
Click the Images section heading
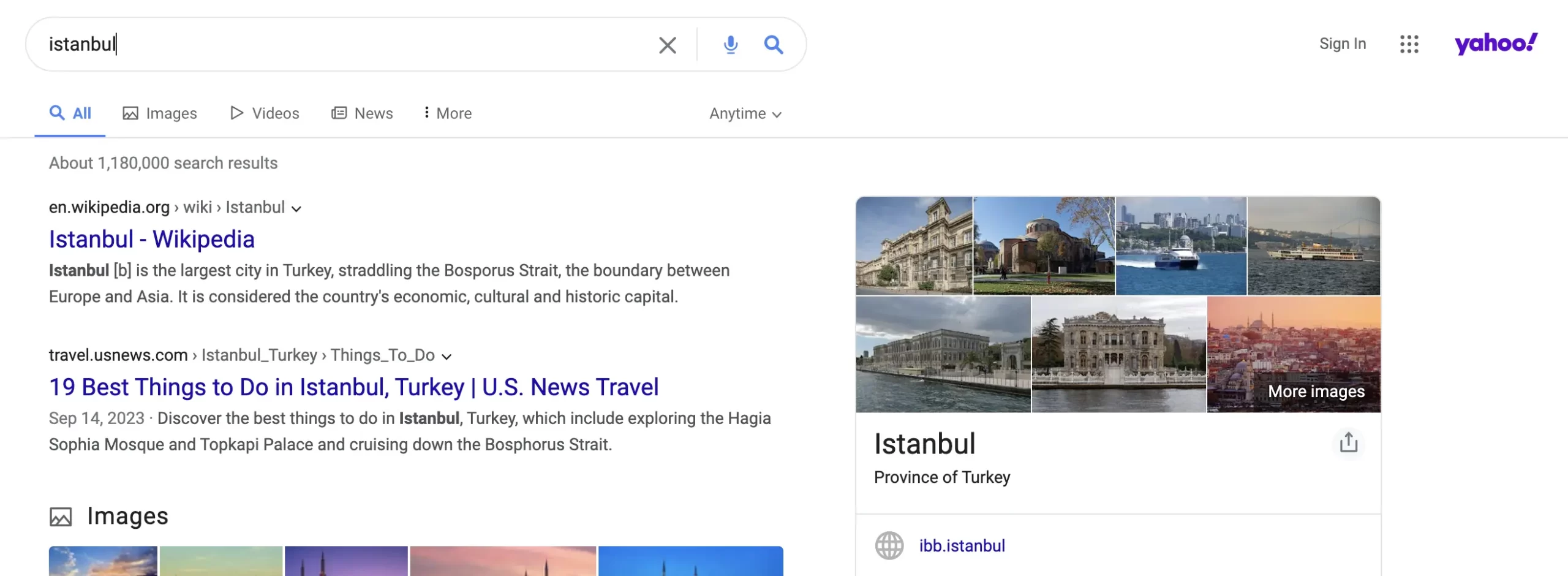[x=127, y=516]
